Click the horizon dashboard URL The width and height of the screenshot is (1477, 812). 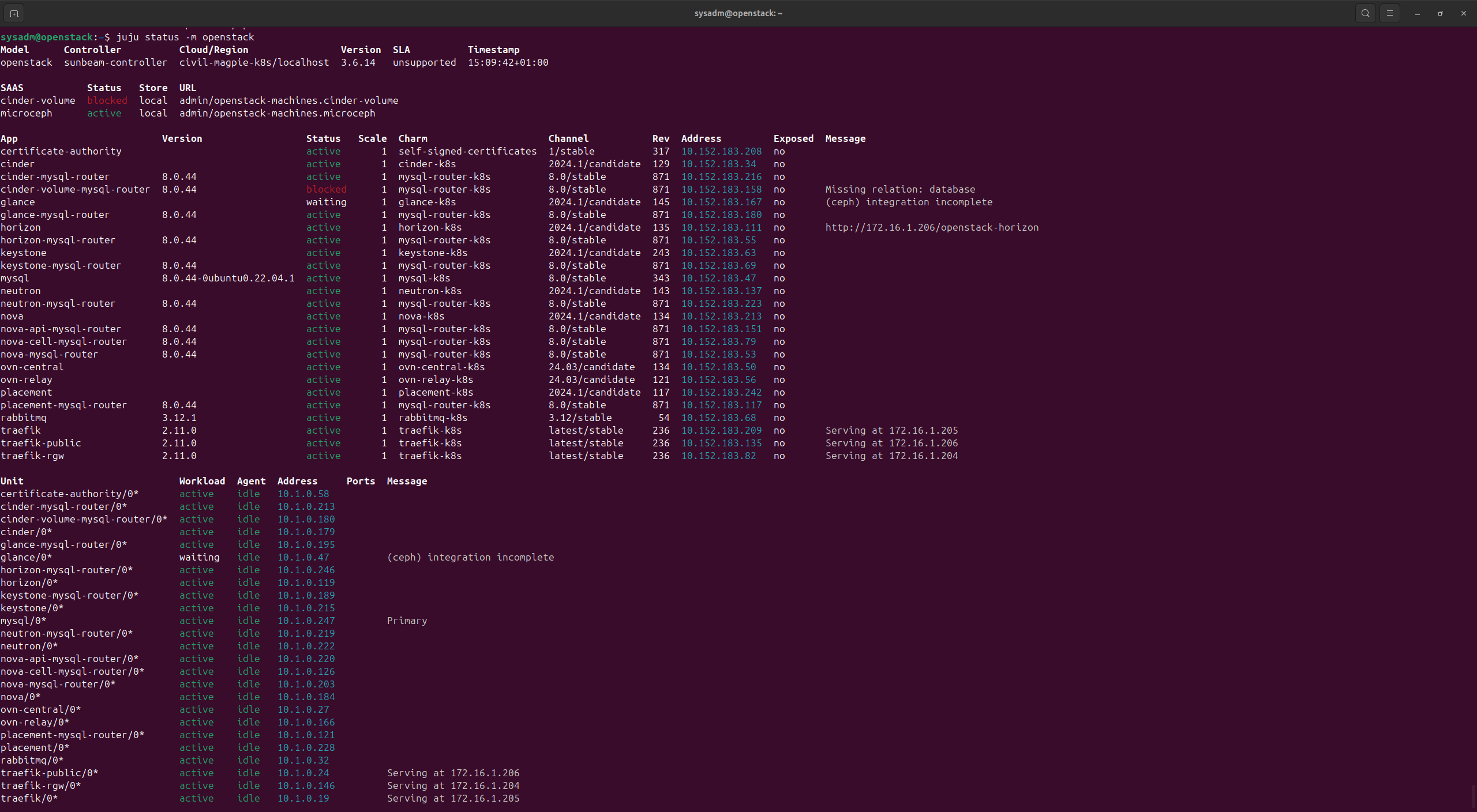pyautogui.click(x=931, y=227)
